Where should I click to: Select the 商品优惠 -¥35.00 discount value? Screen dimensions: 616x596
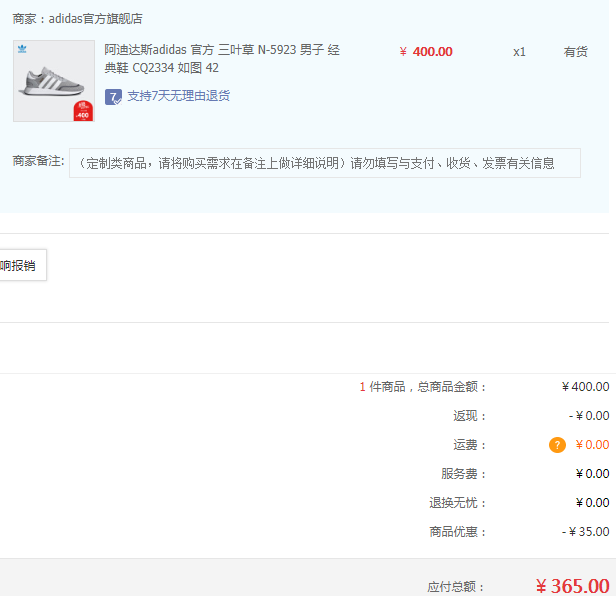coord(585,532)
